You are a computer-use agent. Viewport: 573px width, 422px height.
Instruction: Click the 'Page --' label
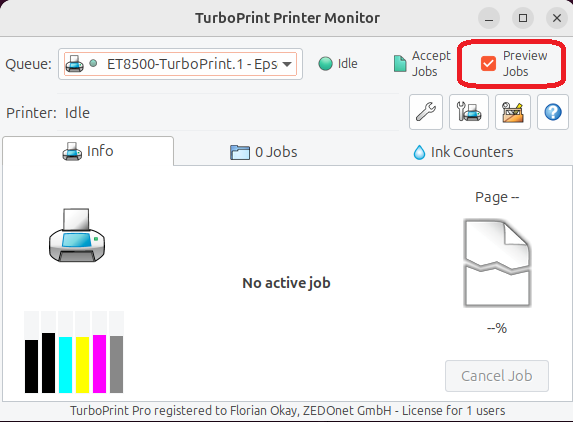click(497, 197)
